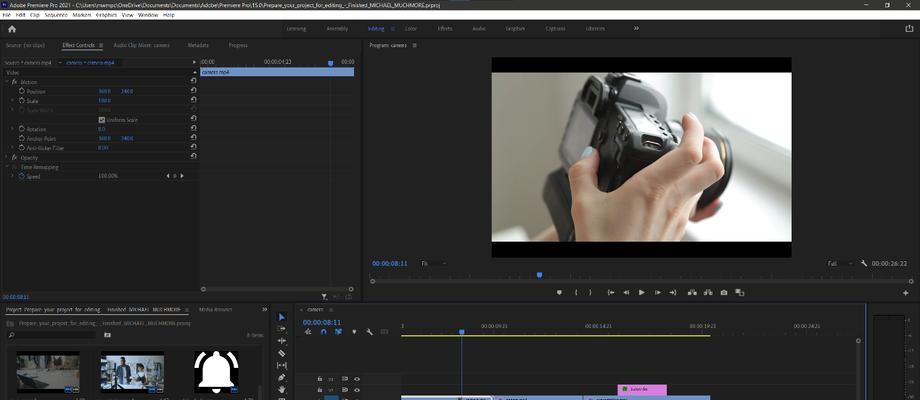Pick the Ripple Edit tool
The height and width of the screenshot is (400, 920).
282,341
